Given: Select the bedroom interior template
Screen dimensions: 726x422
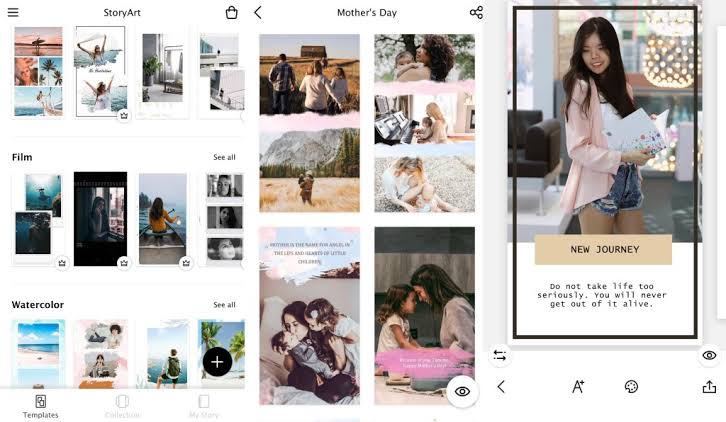Looking at the screenshot, I should pyautogui.click(x=163, y=72).
